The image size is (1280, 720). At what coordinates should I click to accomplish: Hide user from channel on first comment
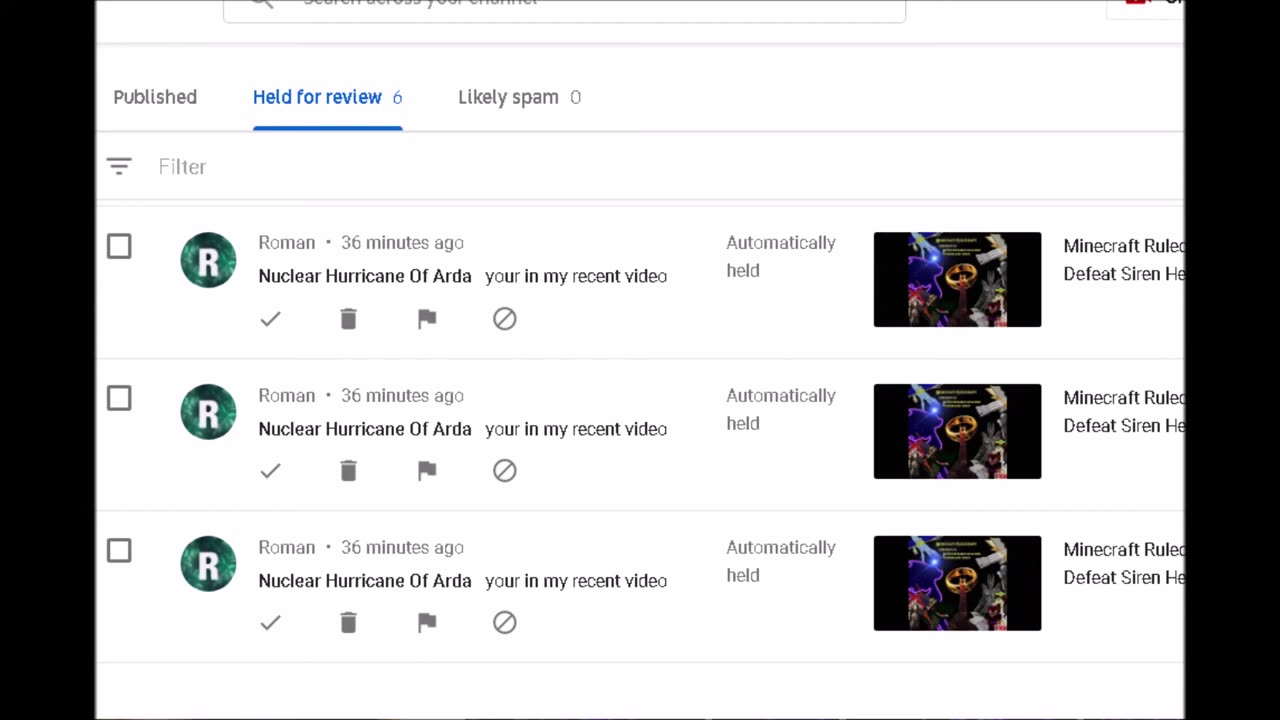(505, 319)
